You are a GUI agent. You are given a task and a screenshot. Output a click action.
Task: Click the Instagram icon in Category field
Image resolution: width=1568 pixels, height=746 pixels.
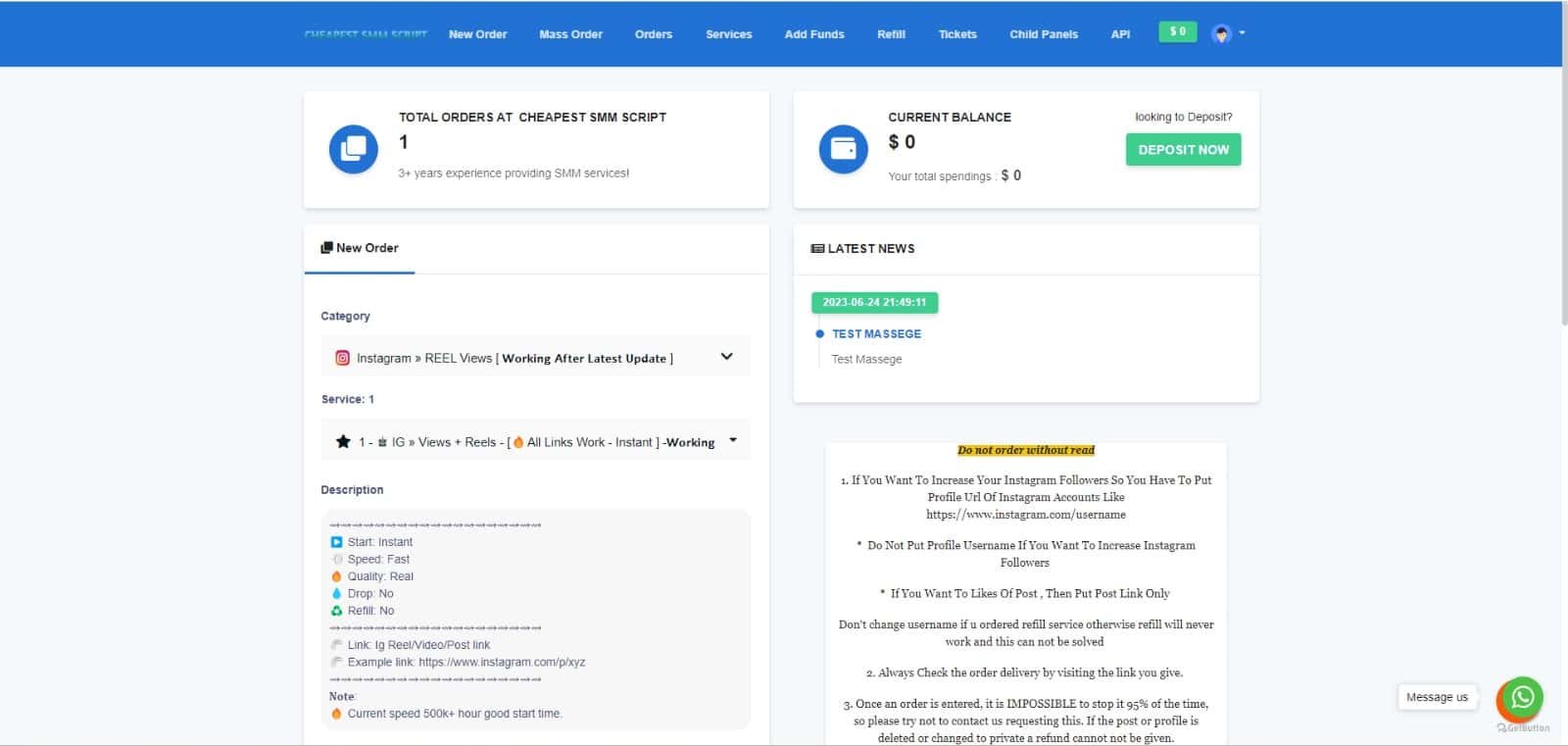pos(342,358)
